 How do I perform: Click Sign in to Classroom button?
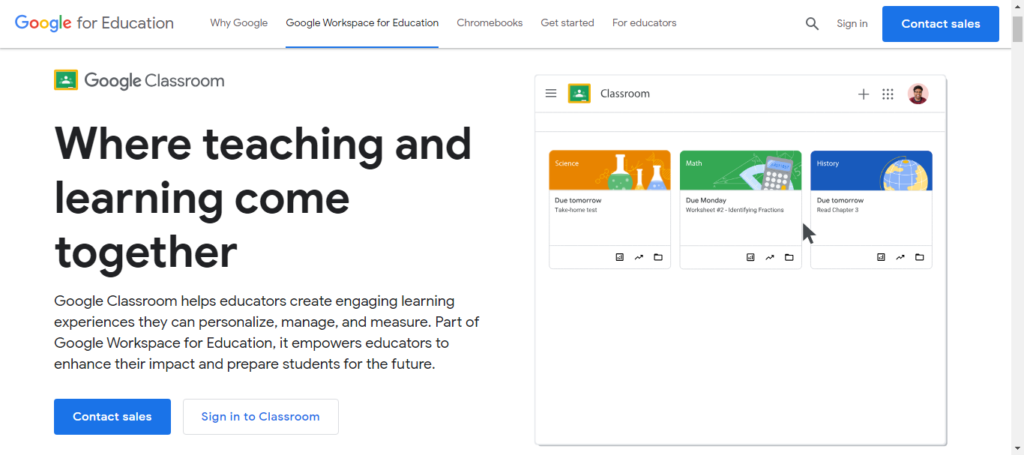click(261, 416)
